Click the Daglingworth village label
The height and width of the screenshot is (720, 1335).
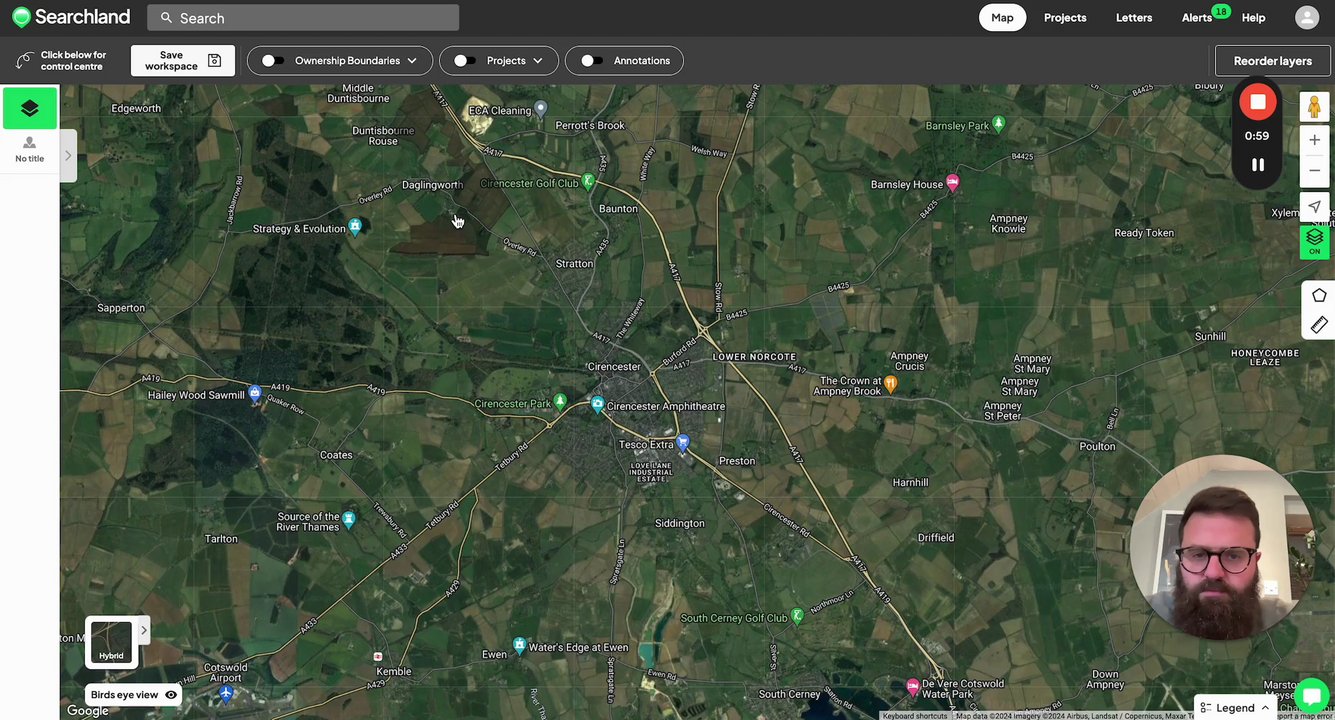pos(432,185)
